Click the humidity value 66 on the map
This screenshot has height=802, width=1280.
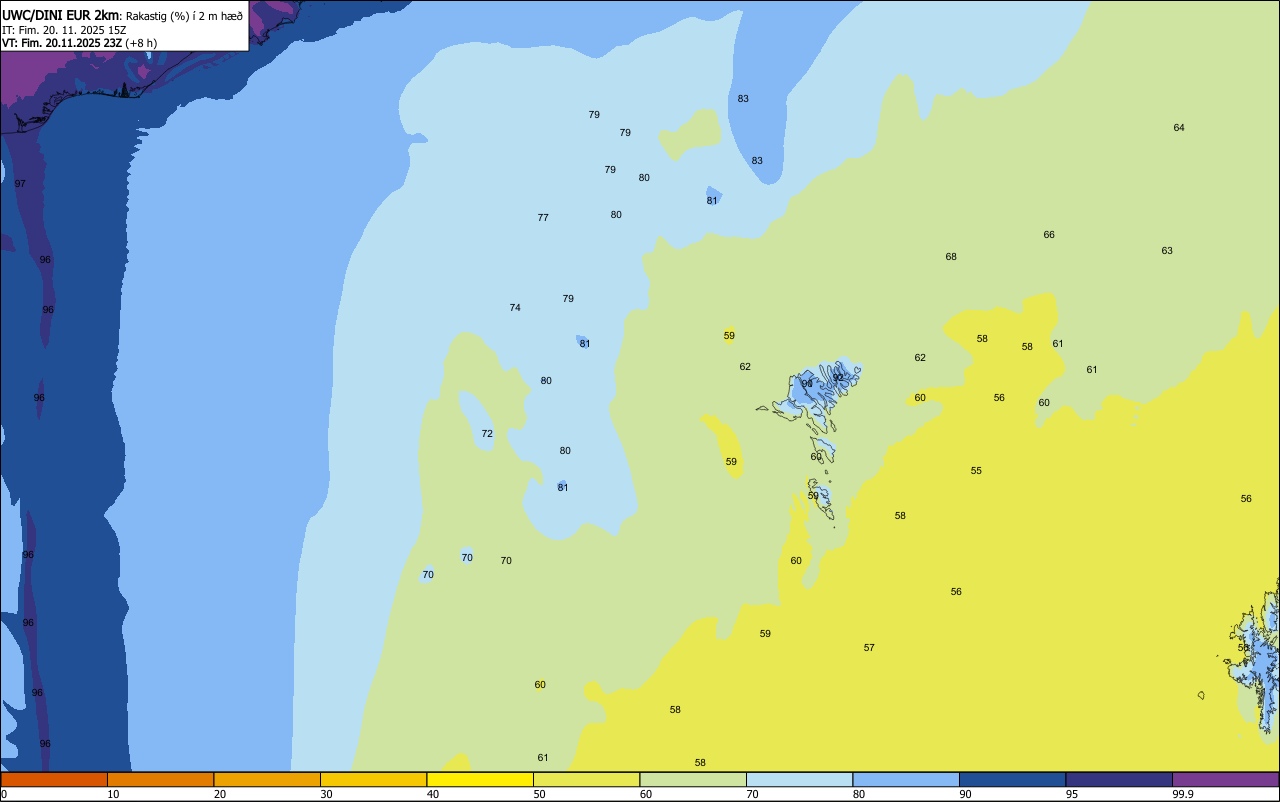coord(1049,235)
